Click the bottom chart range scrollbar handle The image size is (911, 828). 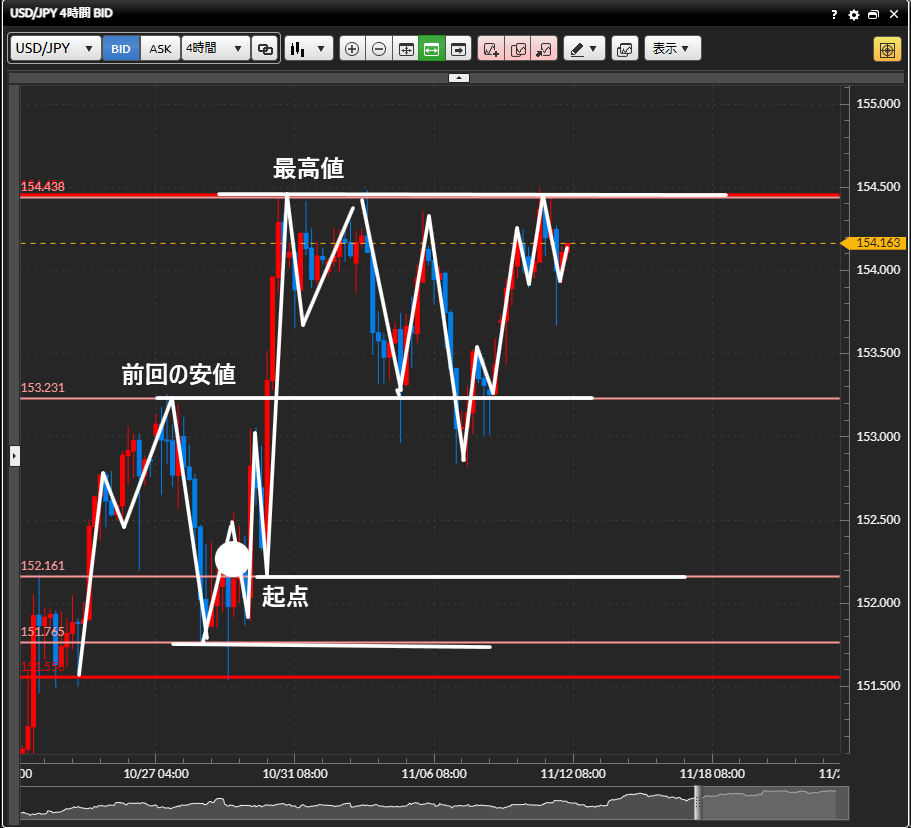[x=698, y=802]
